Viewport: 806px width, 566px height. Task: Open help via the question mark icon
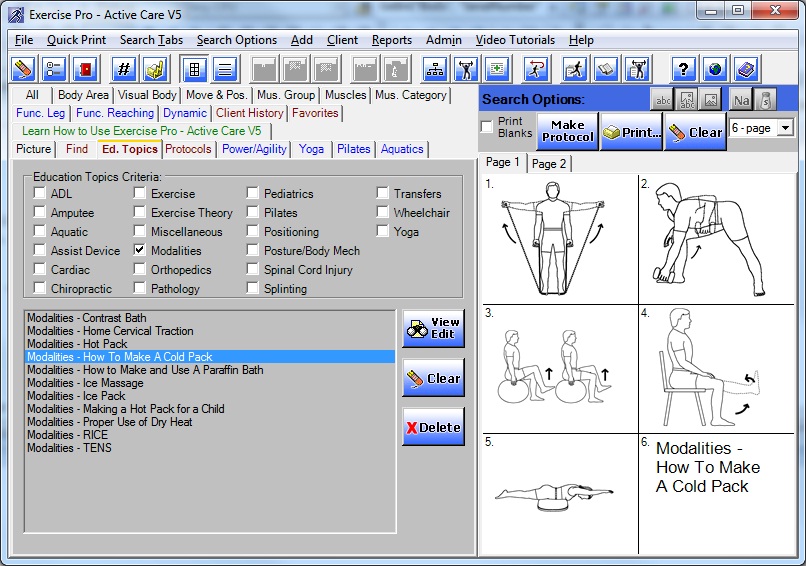click(683, 69)
